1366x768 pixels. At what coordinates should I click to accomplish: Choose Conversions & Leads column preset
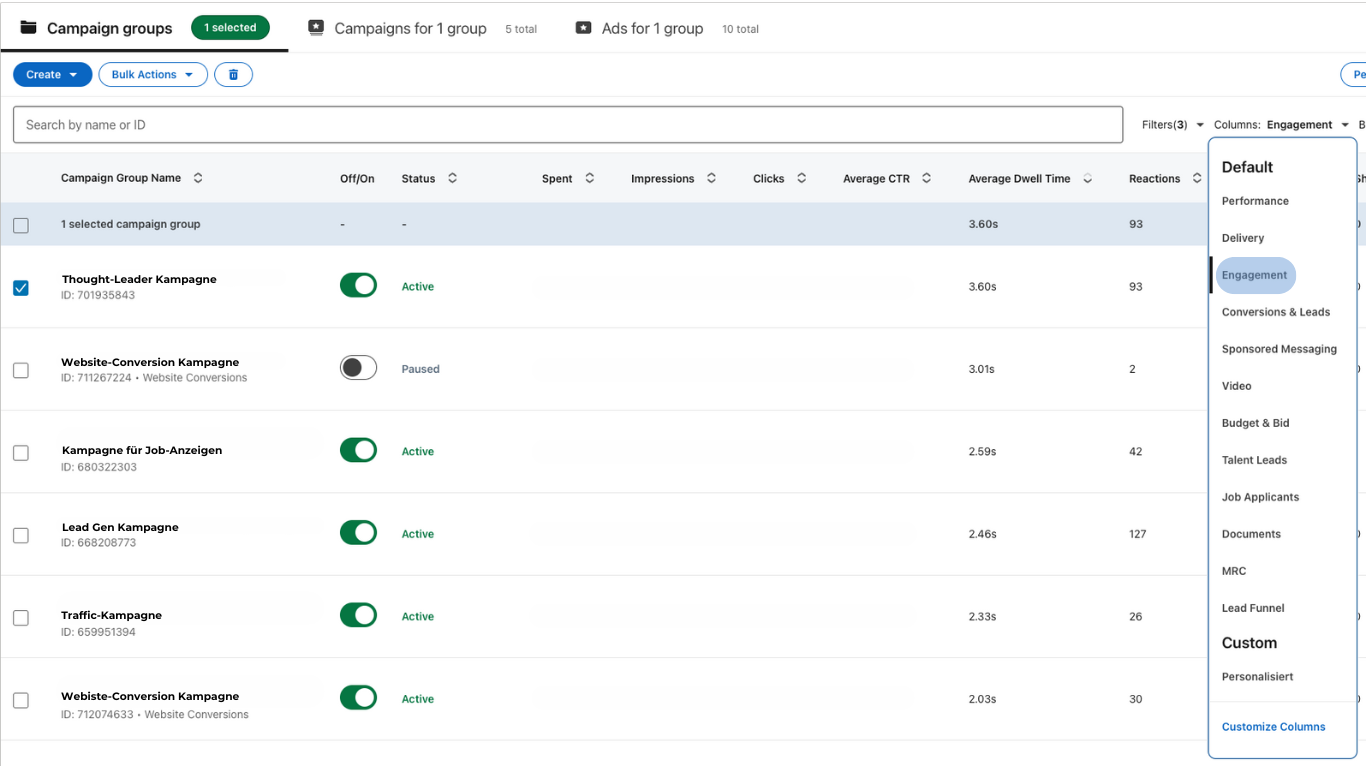point(1275,312)
